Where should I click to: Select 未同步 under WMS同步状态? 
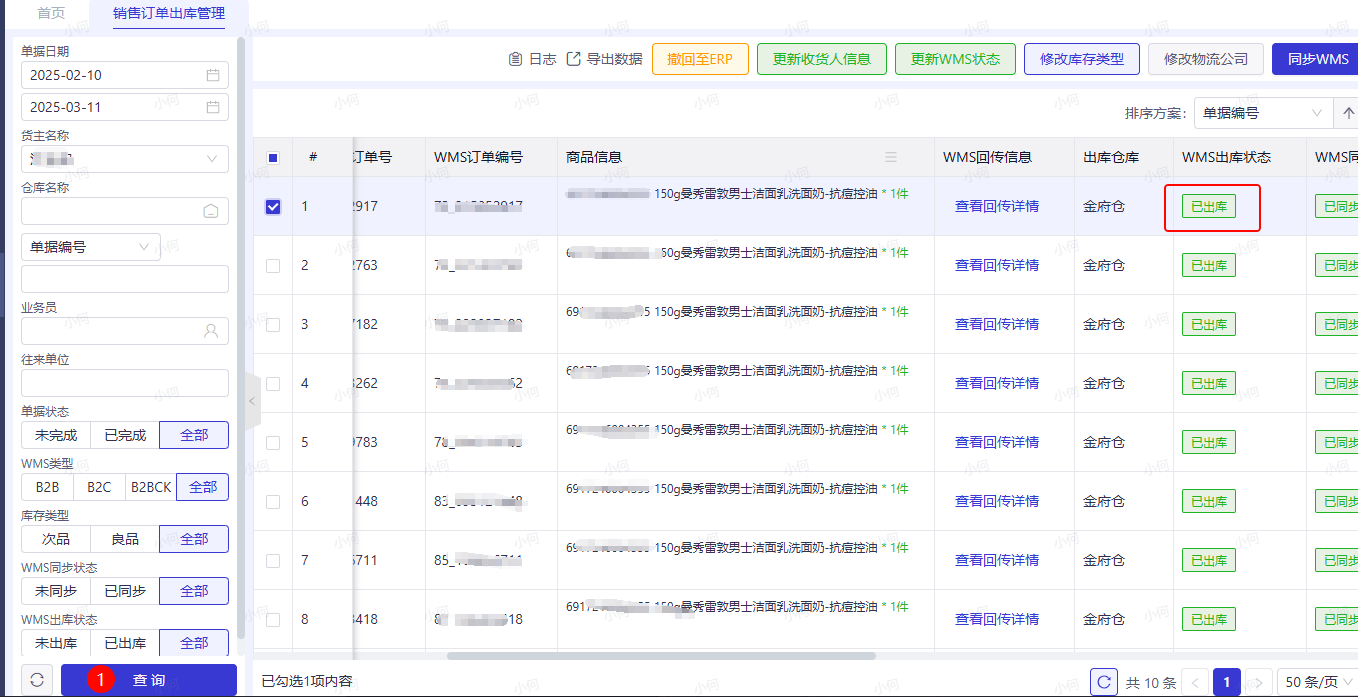[x=56, y=591]
